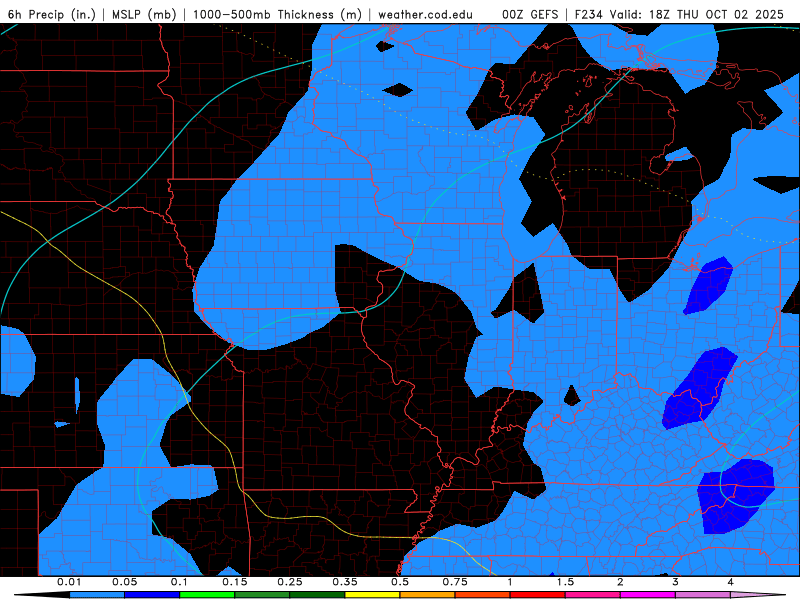Click the bright green 0.1–0.15 color bar segment
This screenshot has height=600, width=800.
coord(207,595)
